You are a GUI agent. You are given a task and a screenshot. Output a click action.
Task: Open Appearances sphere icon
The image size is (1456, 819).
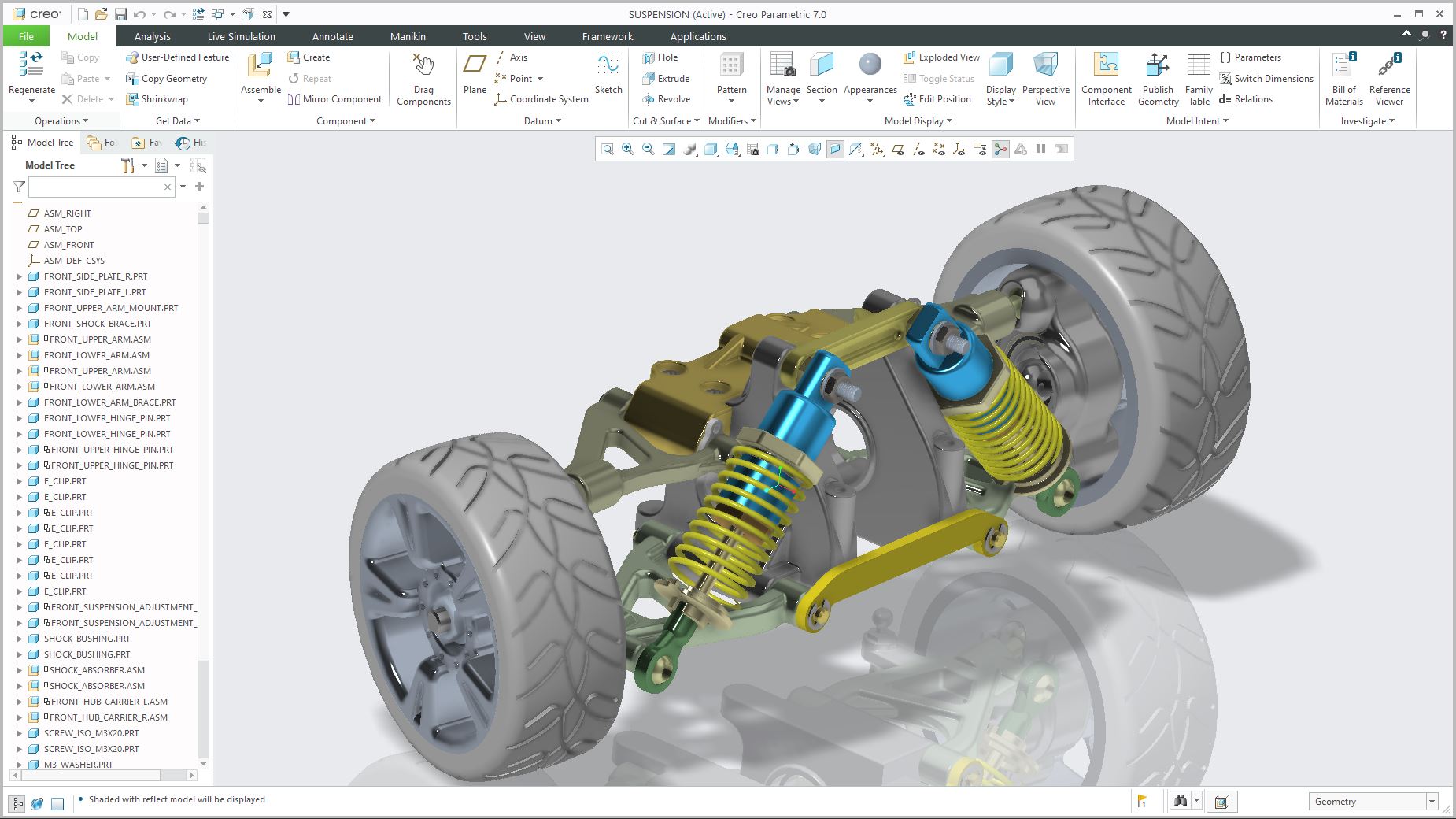point(870,64)
